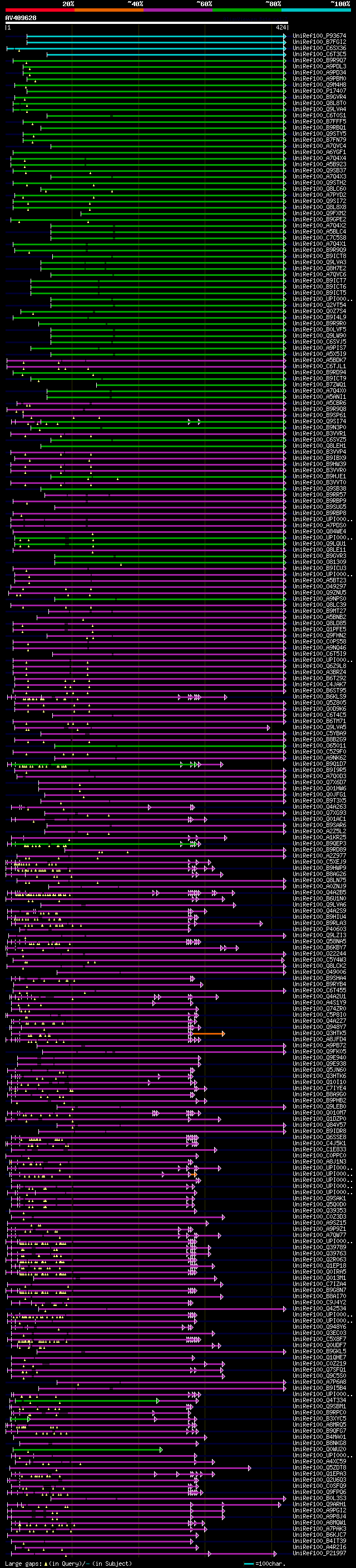This screenshot has width=356, height=1568.
Task: Select hit label UniRef100_A3BRZ4
Action: point(319,672)
